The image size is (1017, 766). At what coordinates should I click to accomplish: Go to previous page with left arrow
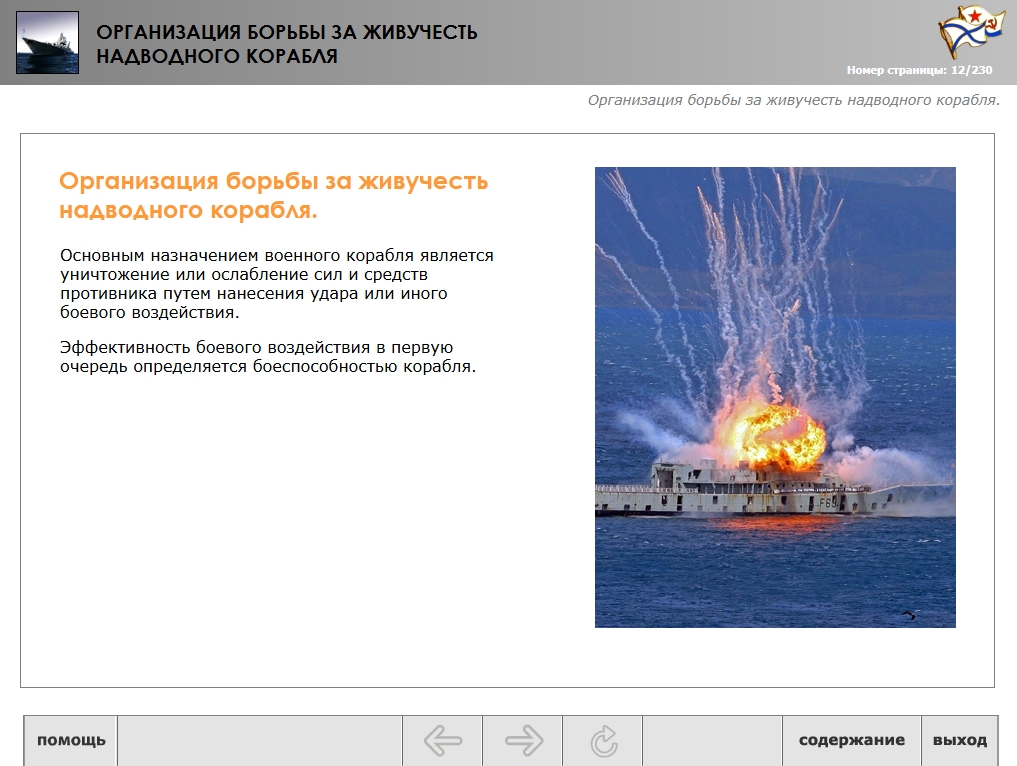(442, 740)
